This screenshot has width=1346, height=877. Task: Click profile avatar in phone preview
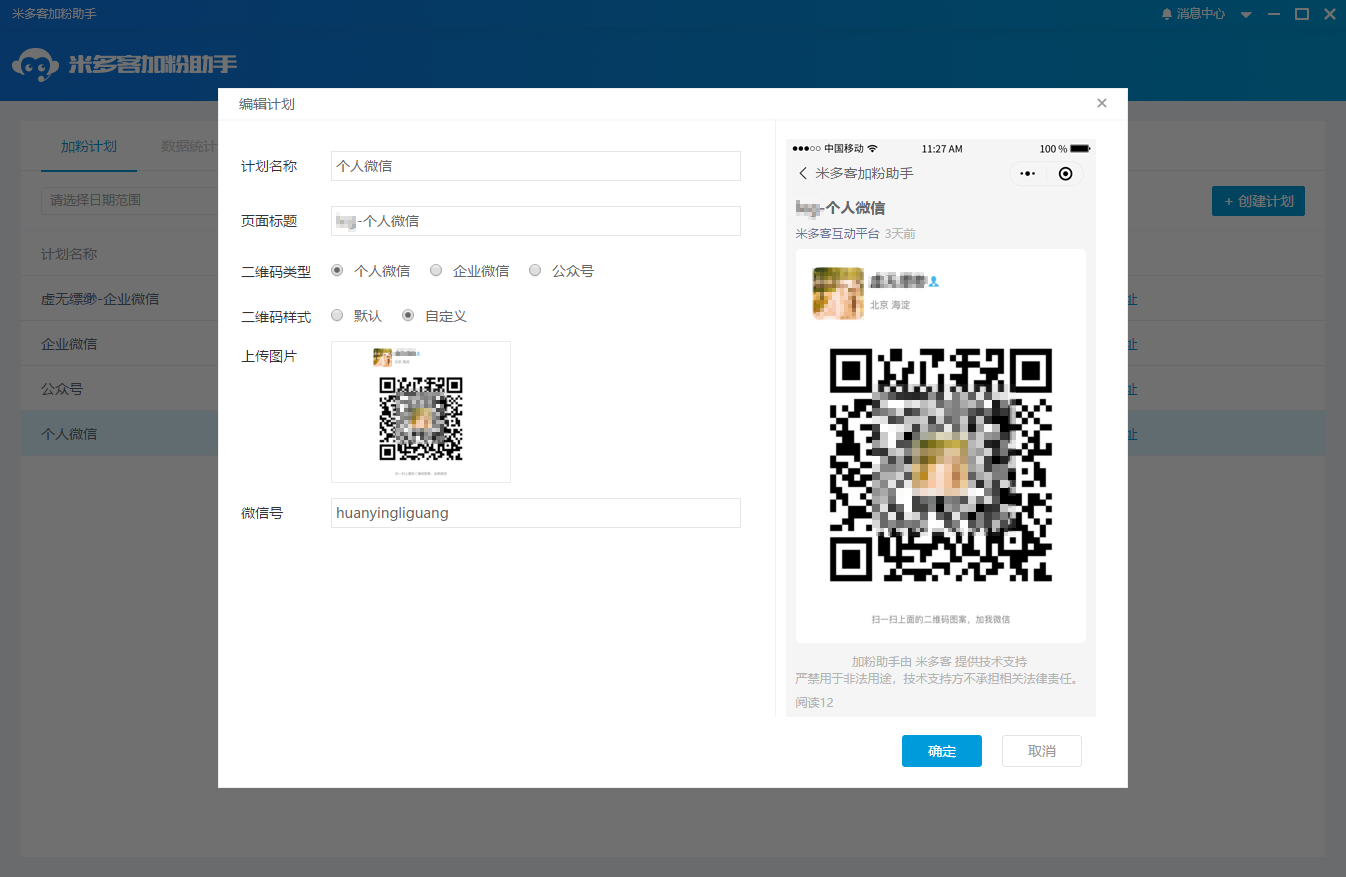838,293
